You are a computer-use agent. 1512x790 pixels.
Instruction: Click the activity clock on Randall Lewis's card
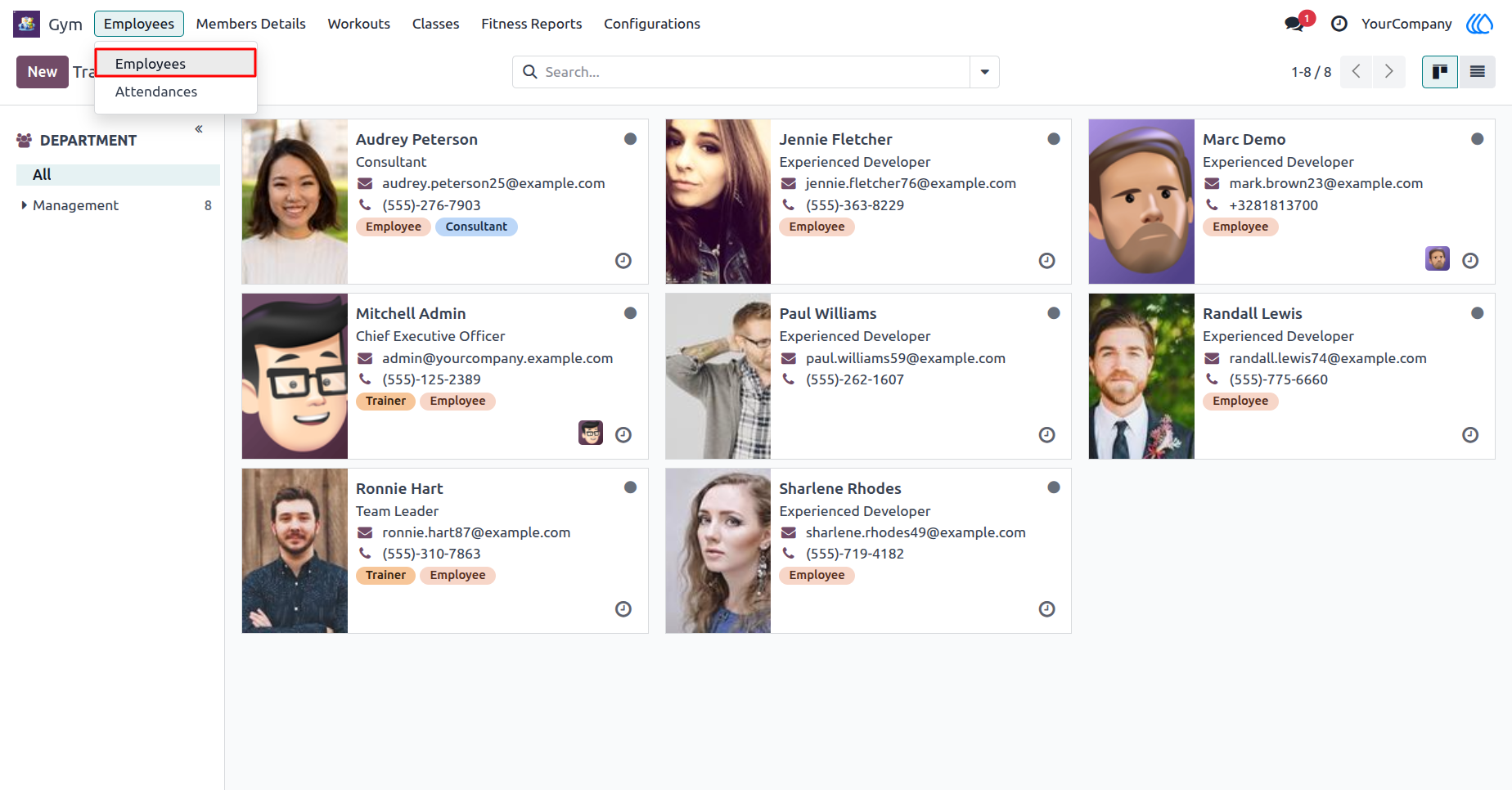(1470, 435)
